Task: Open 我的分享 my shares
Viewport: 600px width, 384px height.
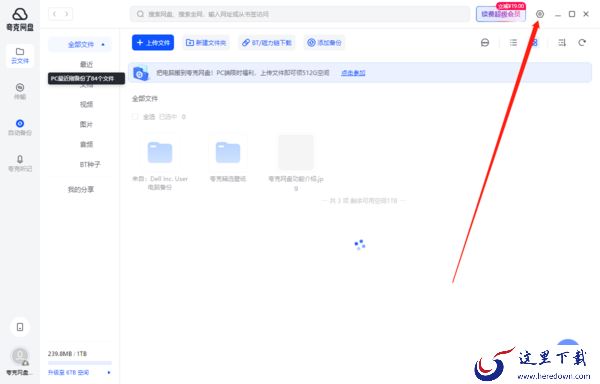Action: tap(81, 189)
